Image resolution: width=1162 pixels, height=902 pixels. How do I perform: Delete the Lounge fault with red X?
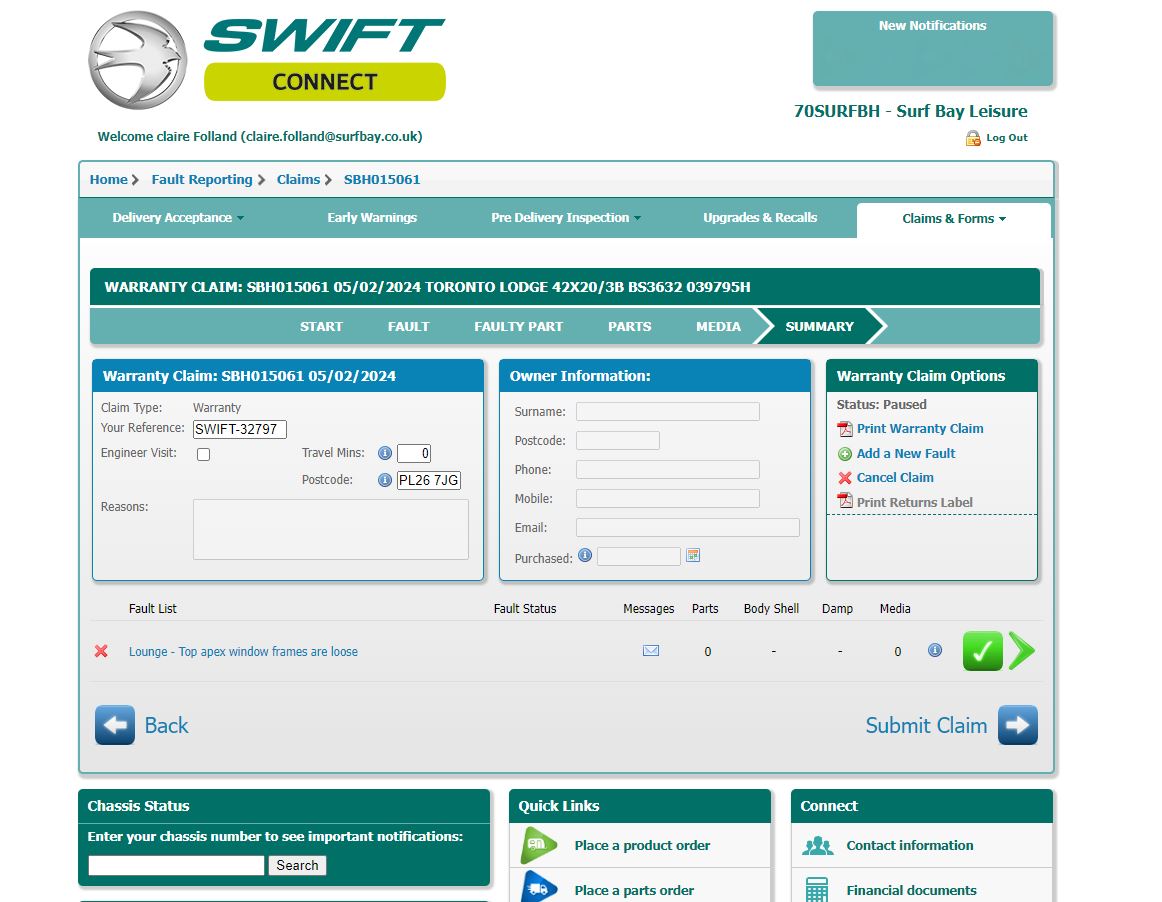pos(102,651)
